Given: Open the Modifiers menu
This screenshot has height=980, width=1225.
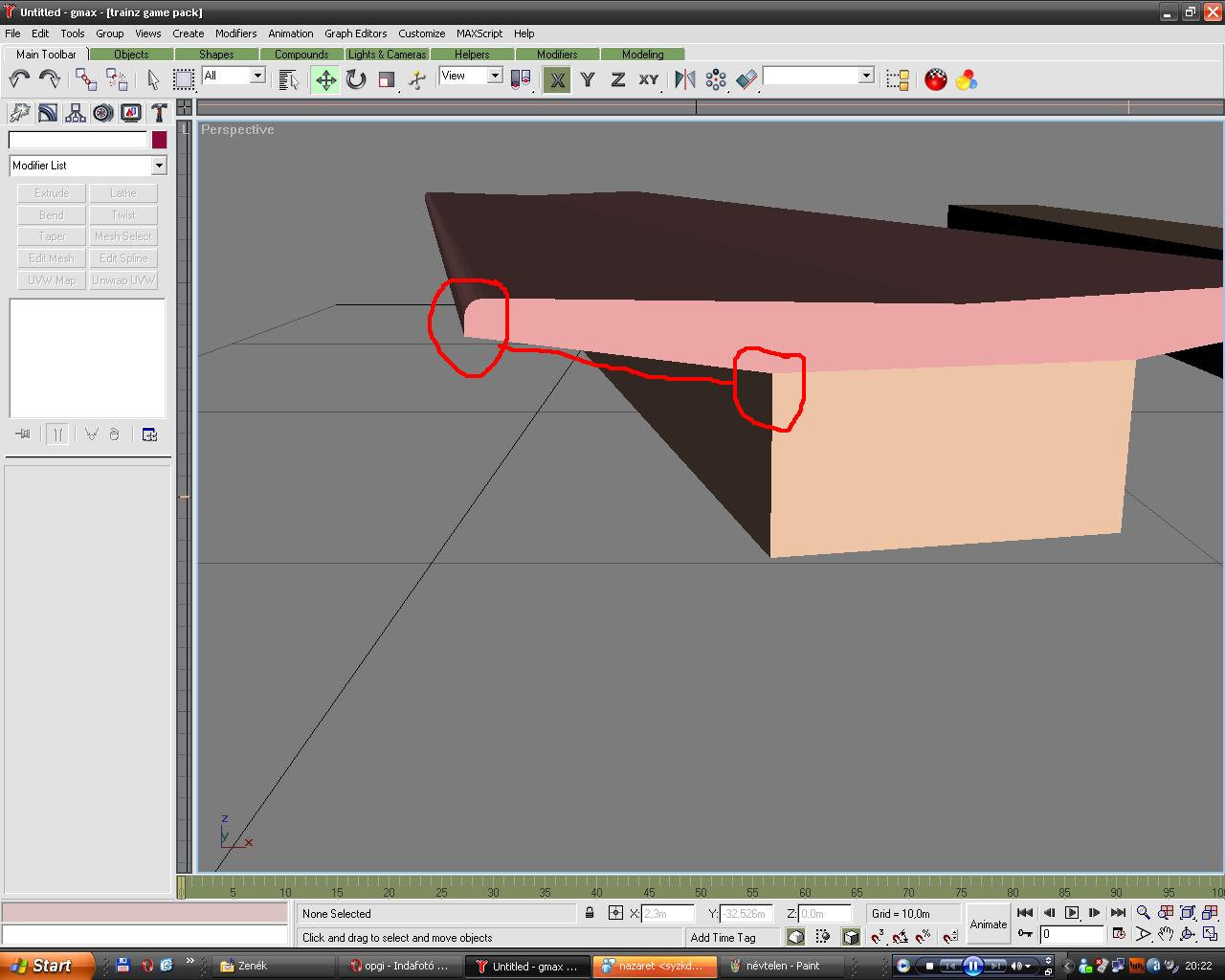Looking at the screenshot, I should [x=235, y=33].
